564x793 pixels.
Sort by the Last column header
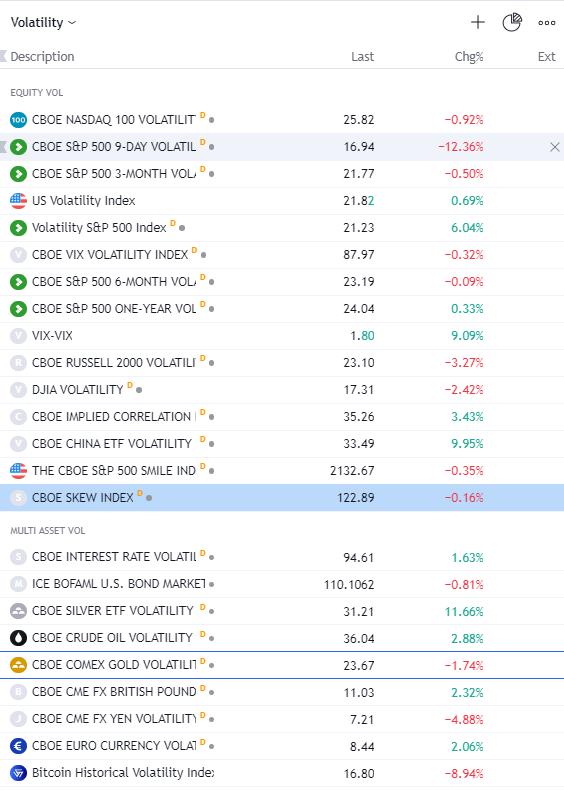363,57
